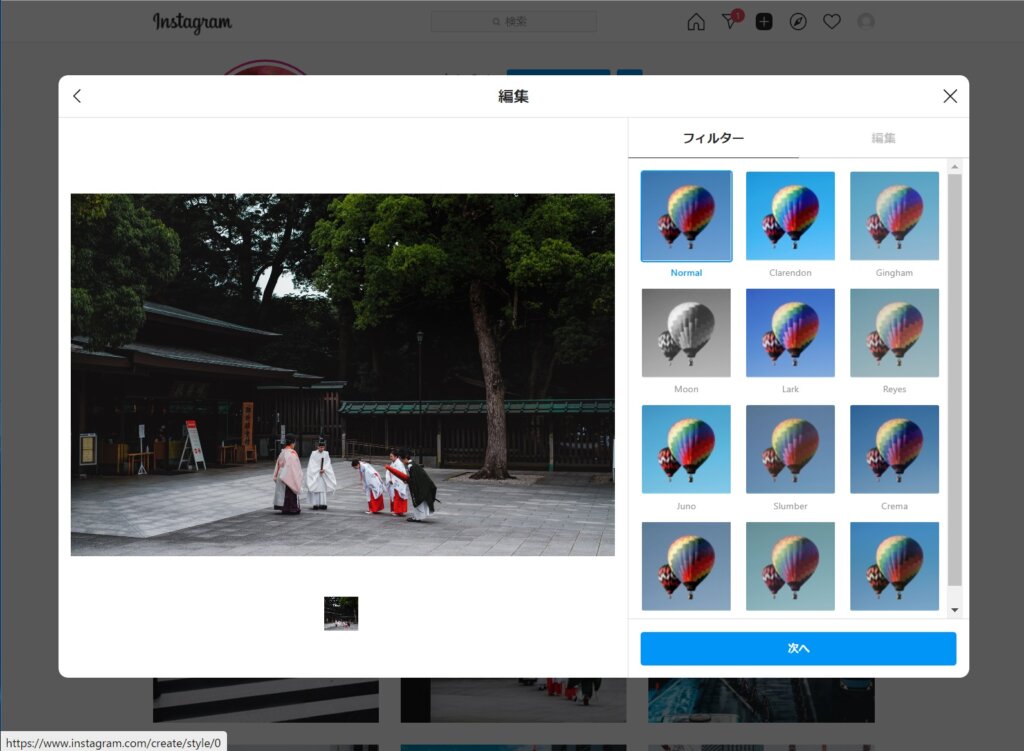Apply the Clarendon filter

pyautogui.click(x=790, y=216)
